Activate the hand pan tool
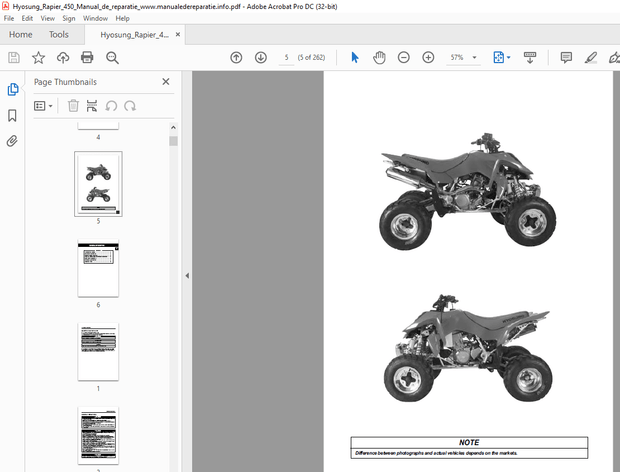Viewport: 620px width, 472px height. pos(379,58)
